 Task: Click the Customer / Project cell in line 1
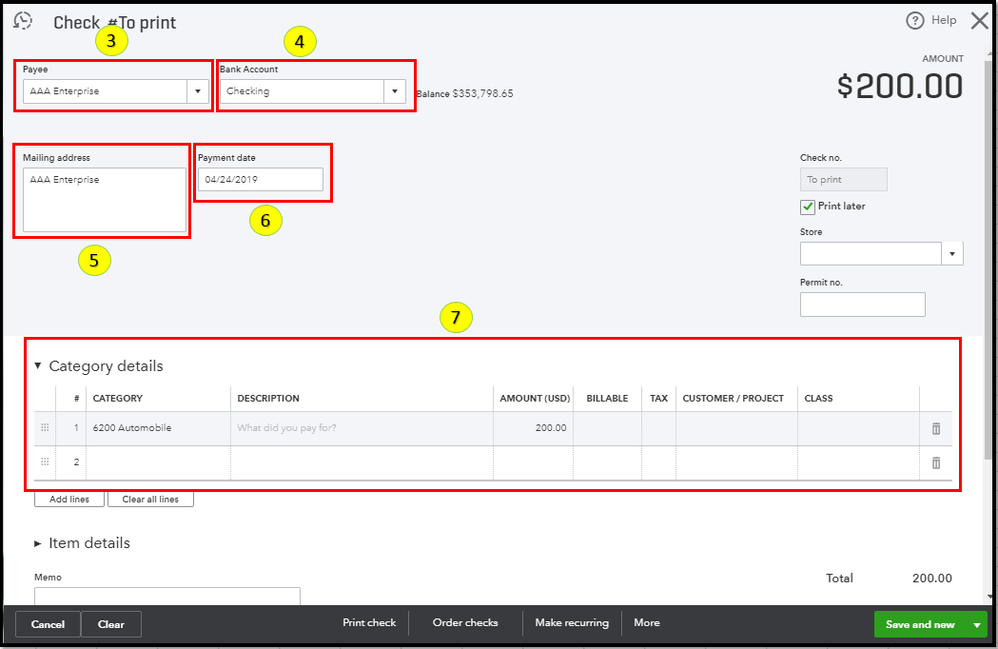[x=736, y=428]
